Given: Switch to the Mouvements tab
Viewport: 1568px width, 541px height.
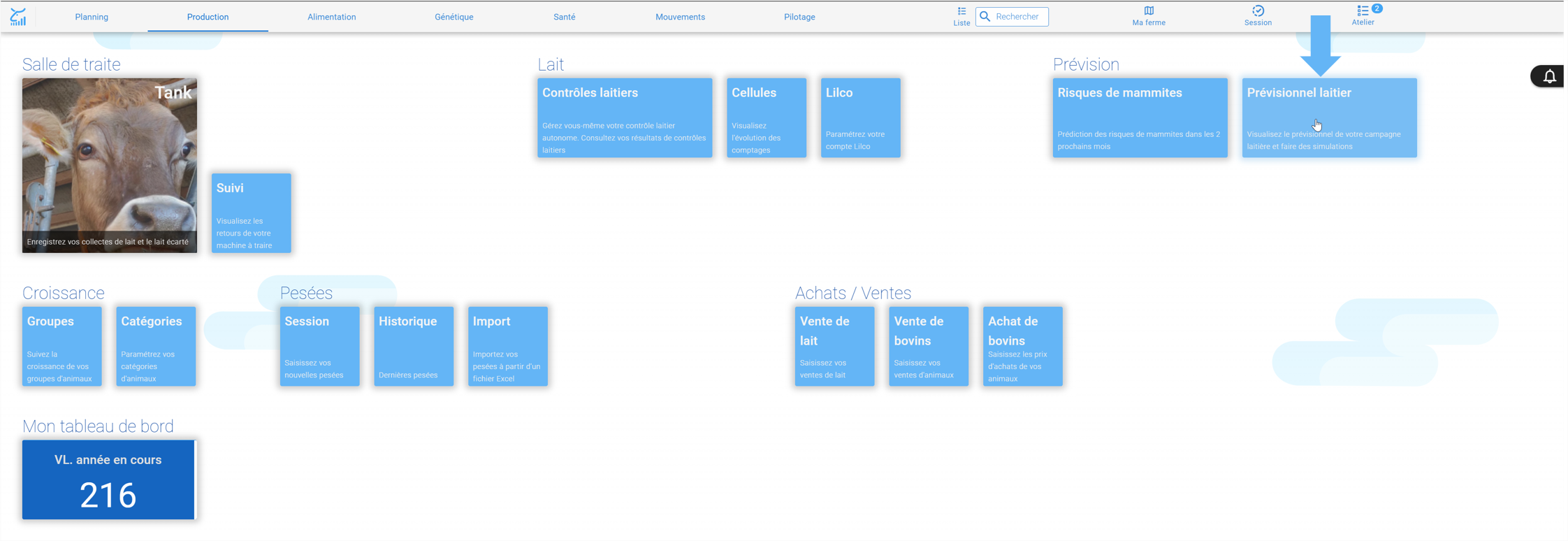Looking at the screenshot, I should click(x=680, y=17).
